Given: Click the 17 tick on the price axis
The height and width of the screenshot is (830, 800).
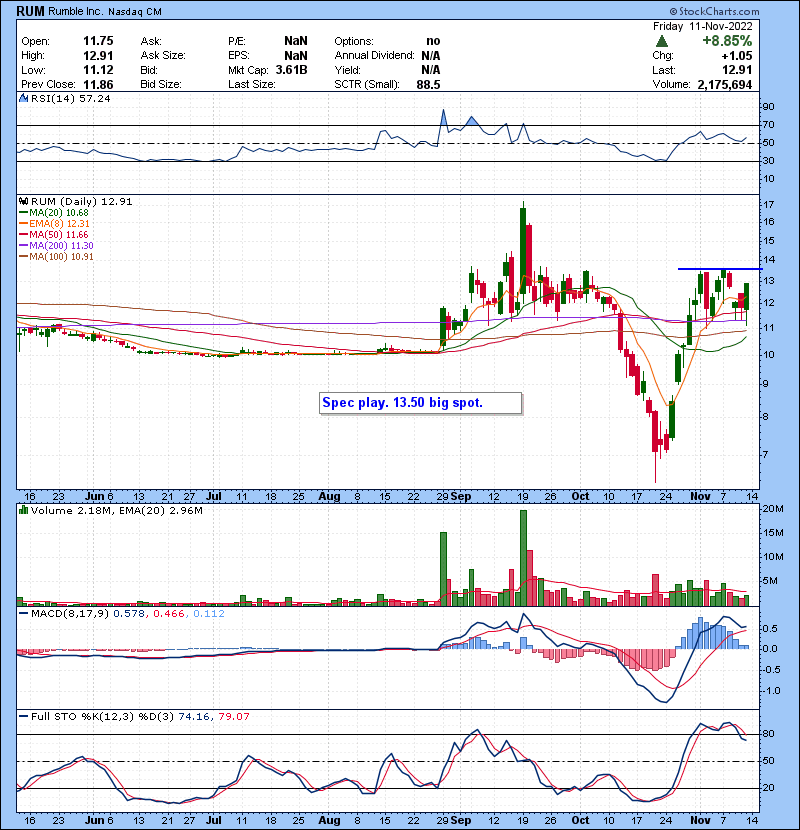Looking at the screenshot, I should point(768,204).
